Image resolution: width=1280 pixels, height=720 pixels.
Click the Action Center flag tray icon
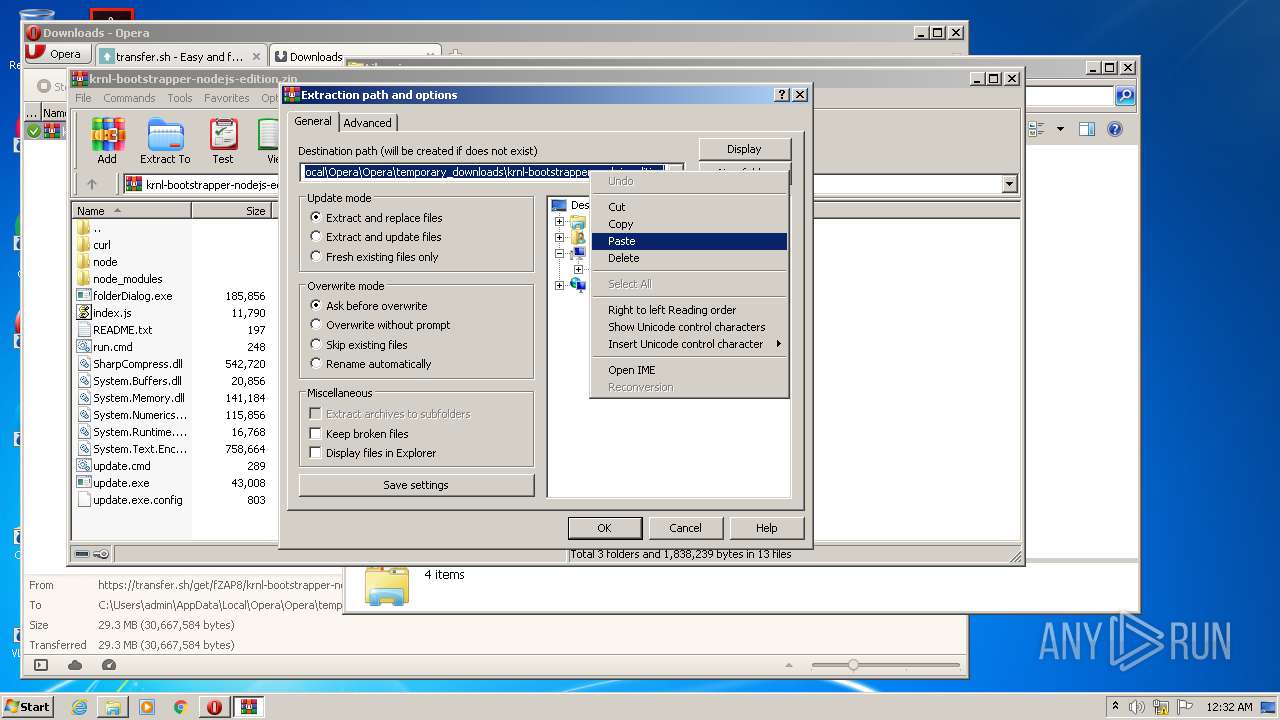coord(1183,706)
